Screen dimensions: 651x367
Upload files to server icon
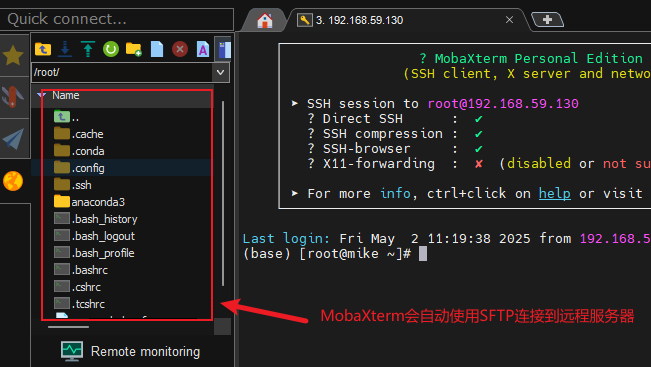(88, 49)
